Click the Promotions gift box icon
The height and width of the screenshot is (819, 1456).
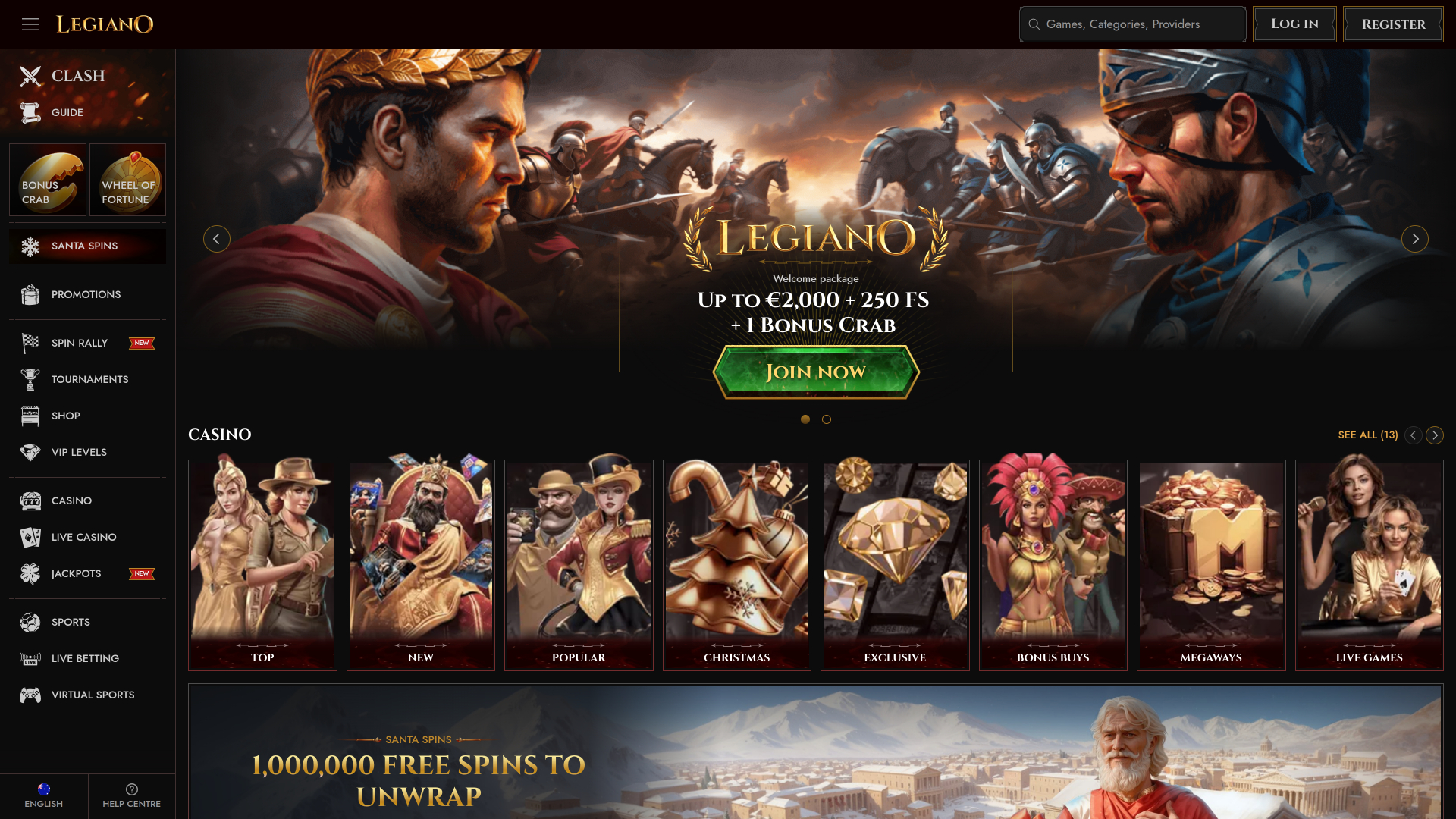click(x=30, y=294)
